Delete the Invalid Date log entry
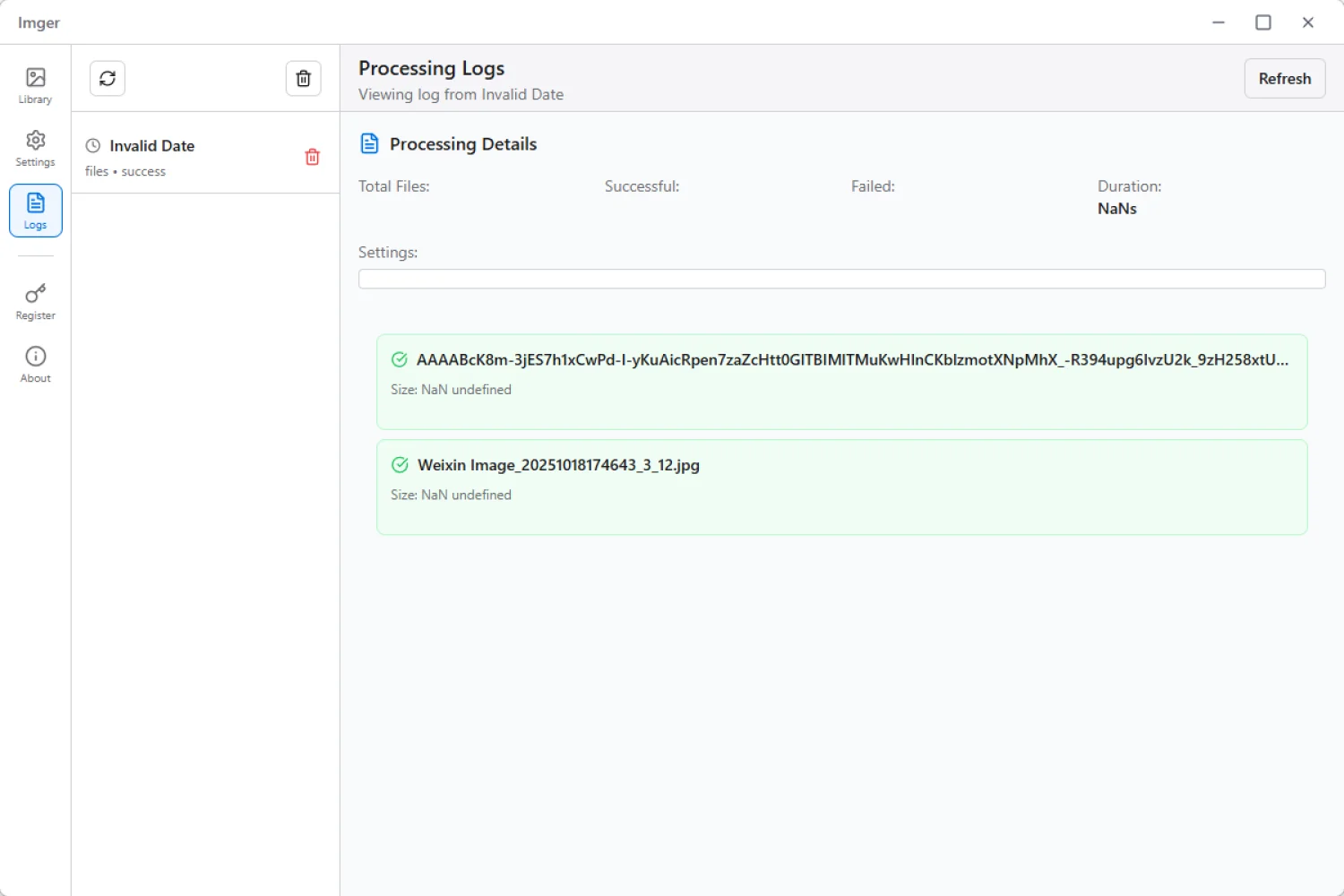 tap(313, 157)
